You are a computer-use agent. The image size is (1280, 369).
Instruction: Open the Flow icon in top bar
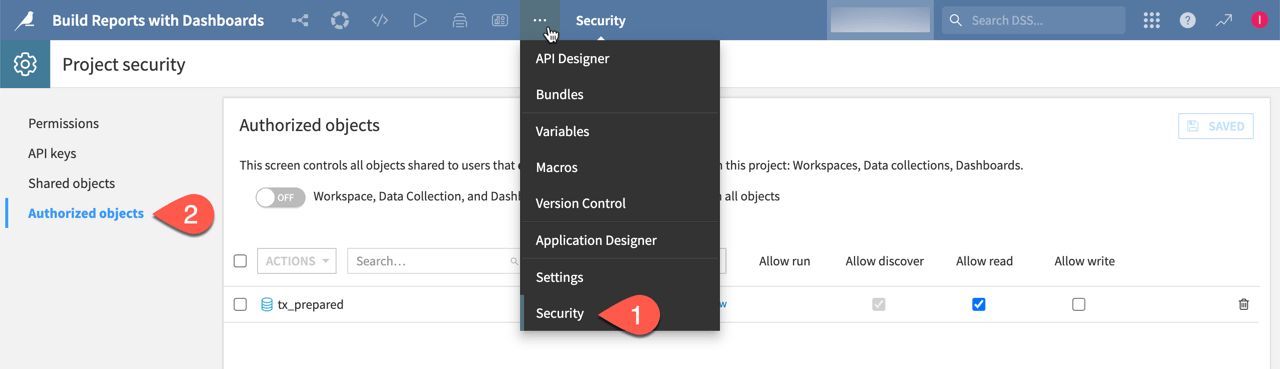click(x=300, y=20)
